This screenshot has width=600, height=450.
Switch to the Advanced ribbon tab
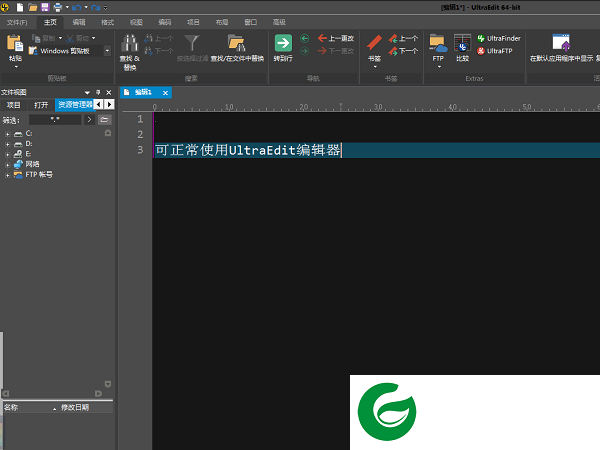point(279,23)
